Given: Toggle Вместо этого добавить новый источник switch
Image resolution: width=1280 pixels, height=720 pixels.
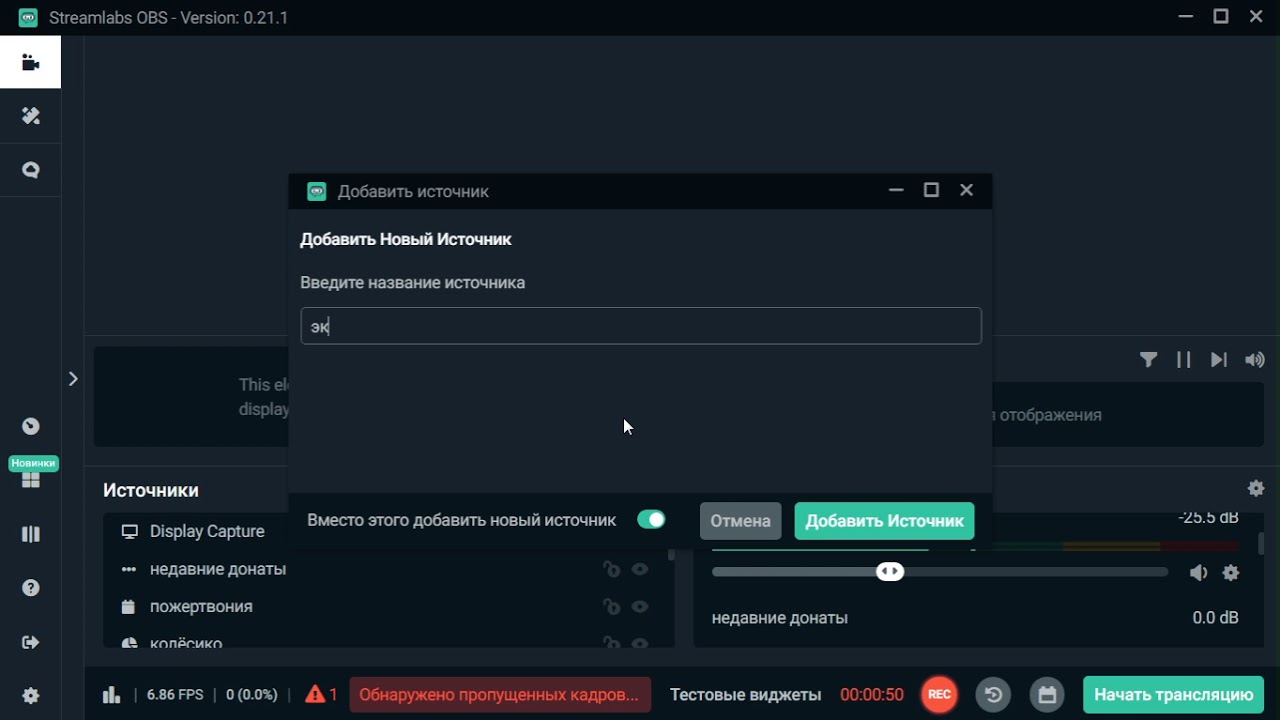Looking at the screenshot, I should pyautogui.click(x=651, y=520).
